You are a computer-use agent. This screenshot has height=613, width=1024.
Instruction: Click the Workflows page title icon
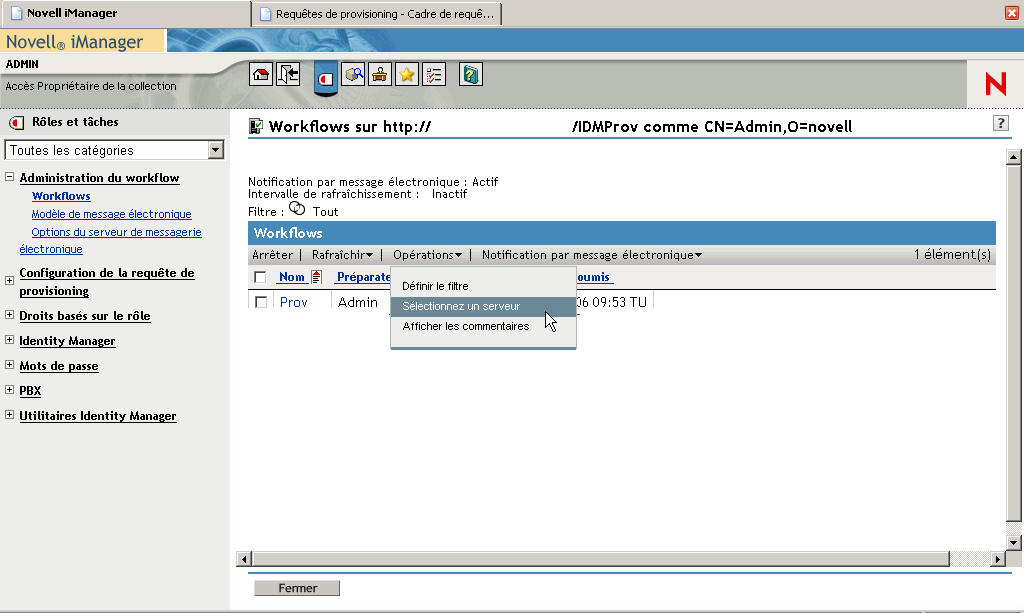[256, 126]
